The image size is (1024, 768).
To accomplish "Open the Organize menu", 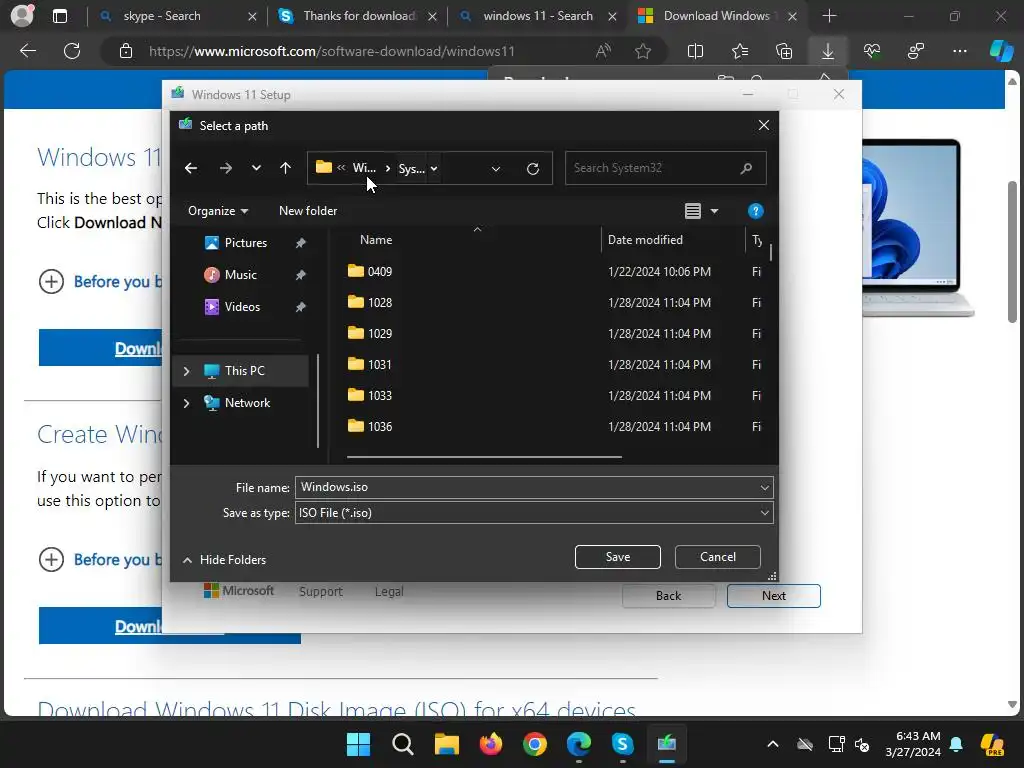I will pyautogui.click(x=217, y=211).
